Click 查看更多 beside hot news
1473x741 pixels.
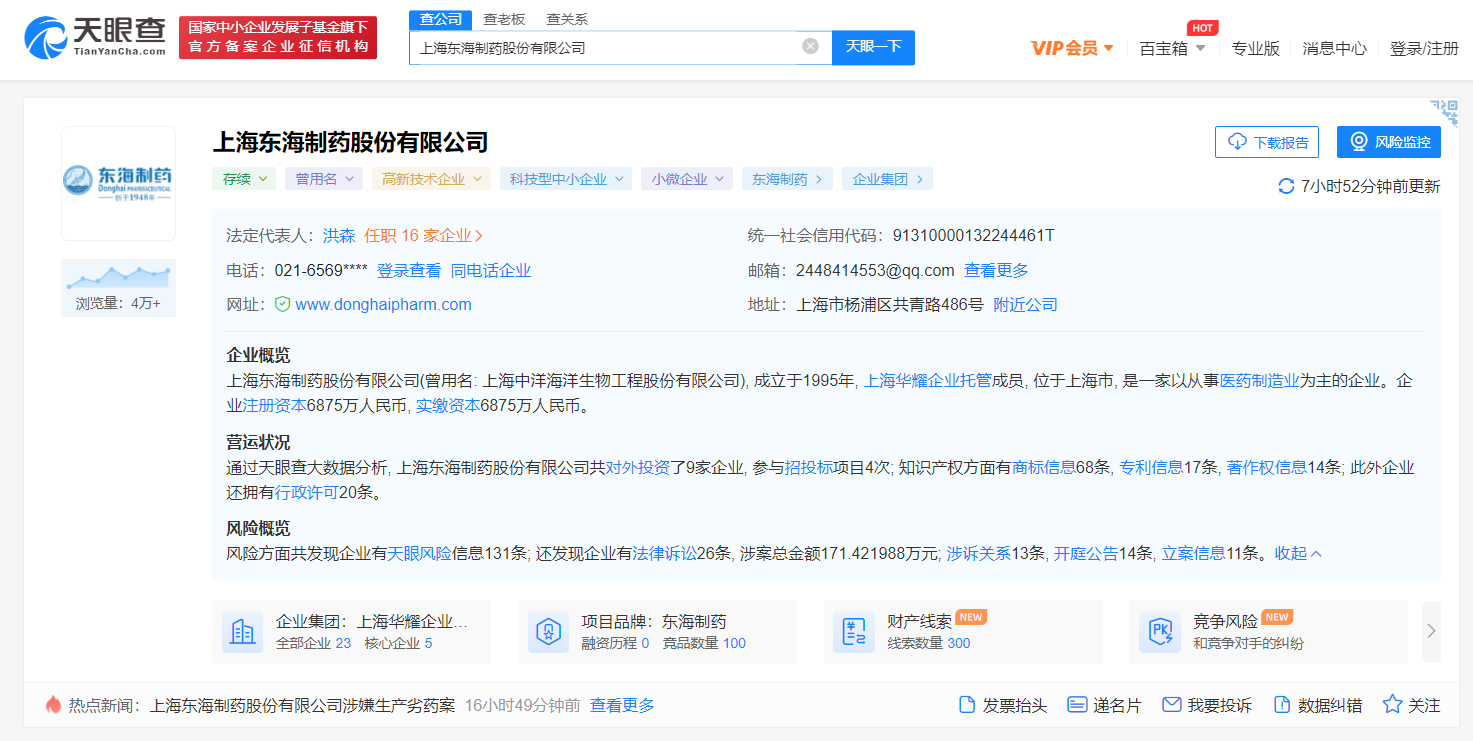click(x=622, y=705)
